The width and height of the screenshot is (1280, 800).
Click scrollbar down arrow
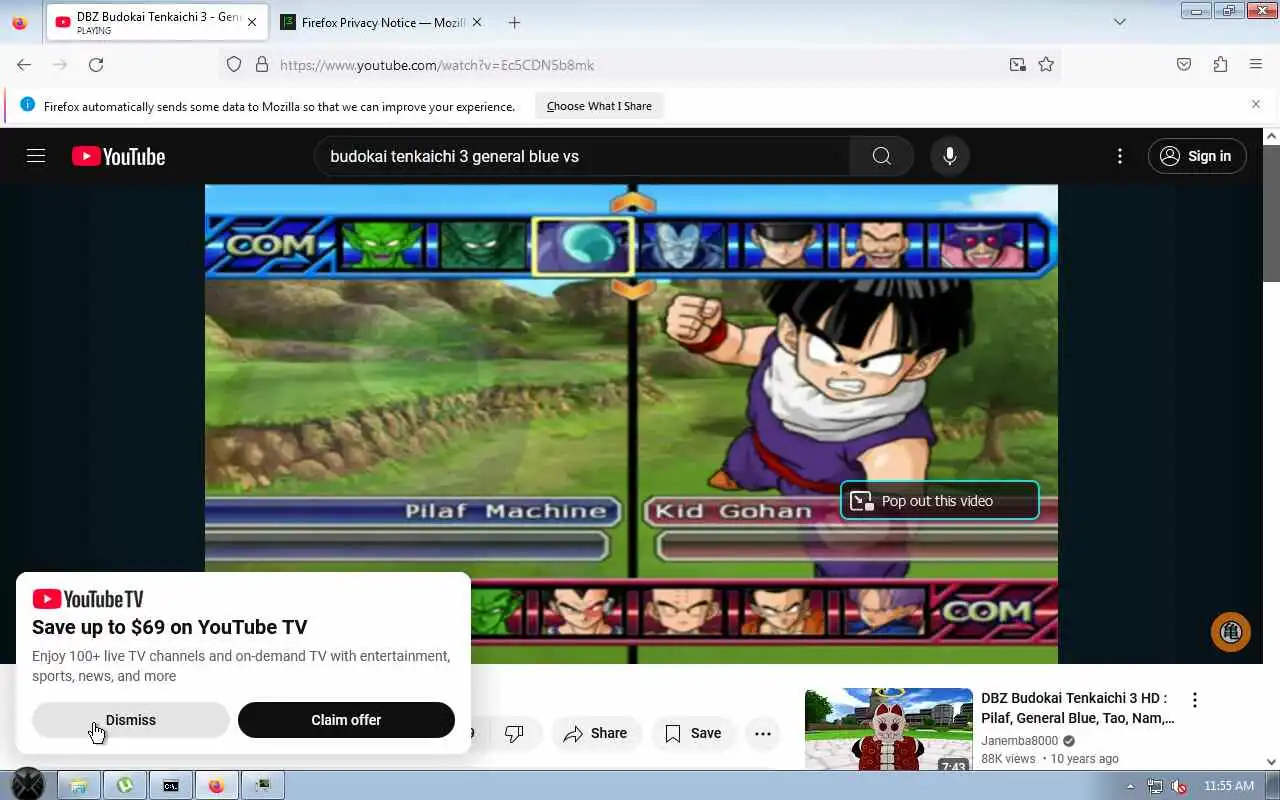1271,761
